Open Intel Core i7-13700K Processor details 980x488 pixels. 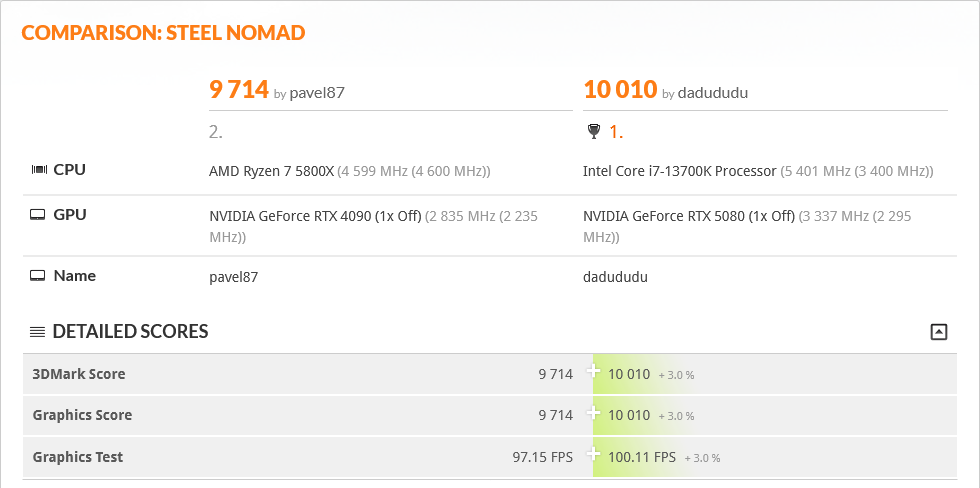coord(679,171)
